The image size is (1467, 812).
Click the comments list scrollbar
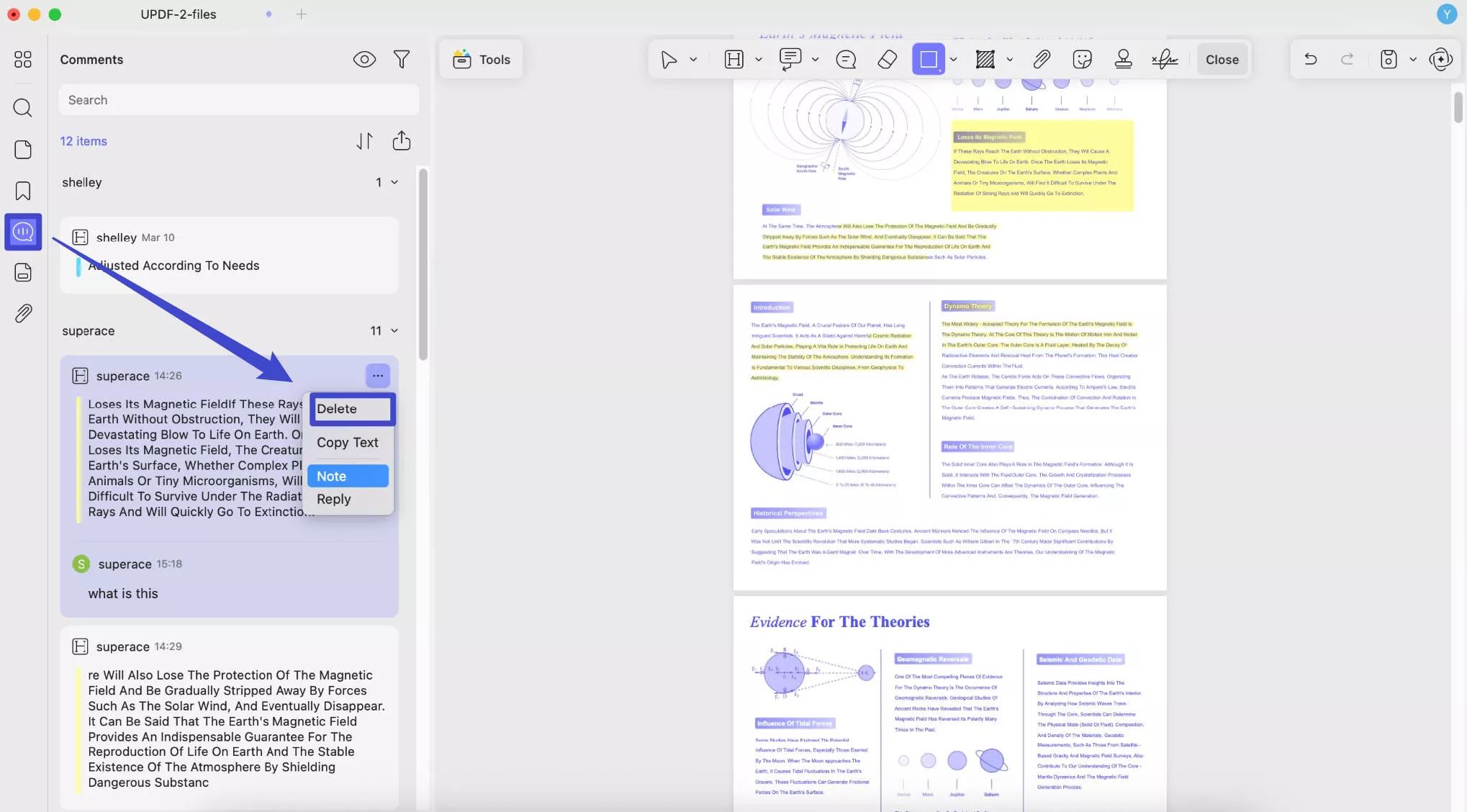pos(423,263)
